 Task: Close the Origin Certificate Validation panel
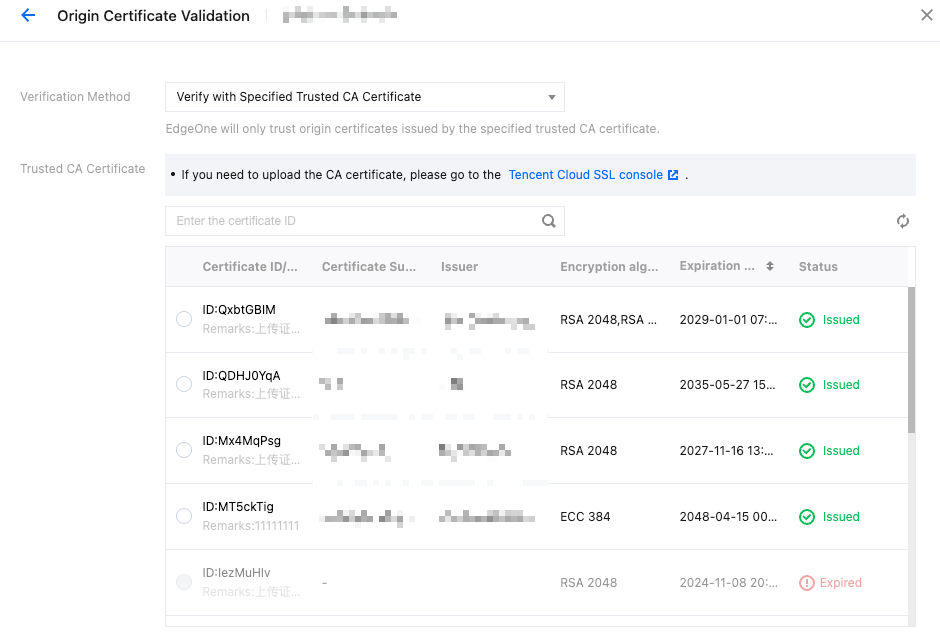coord(926,16)
